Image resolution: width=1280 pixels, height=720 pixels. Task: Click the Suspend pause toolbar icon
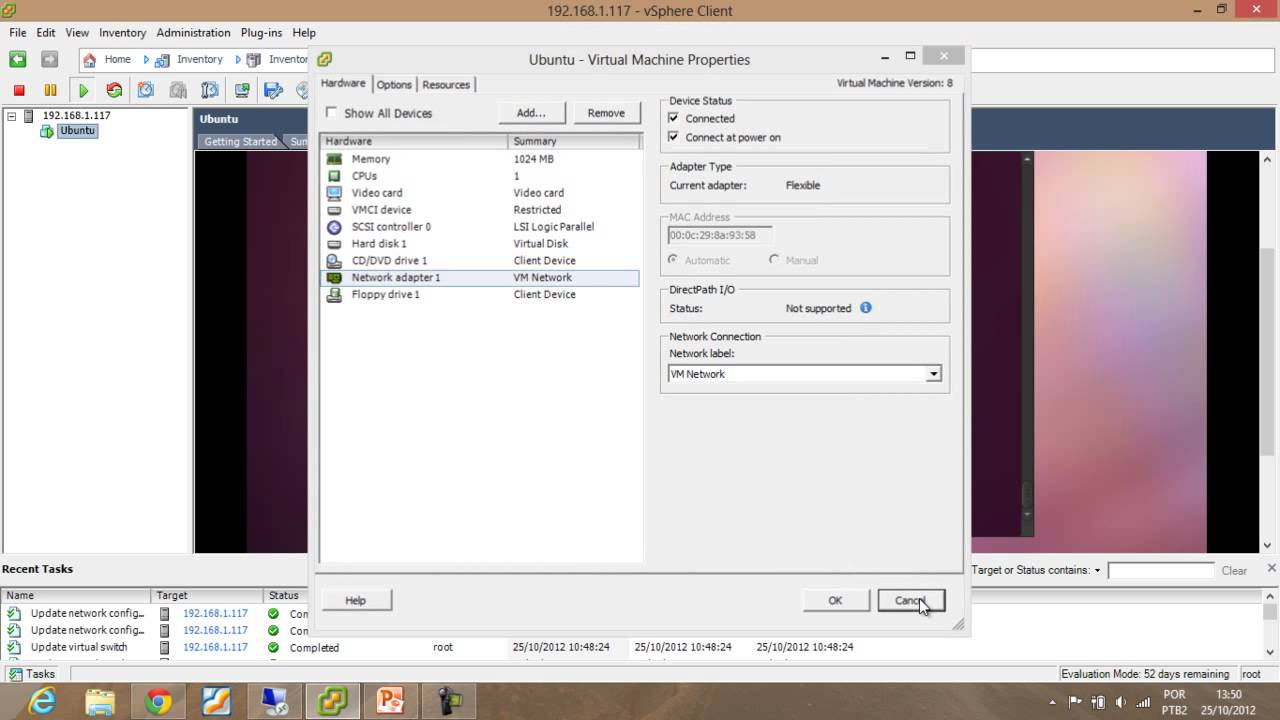(50, 90)
